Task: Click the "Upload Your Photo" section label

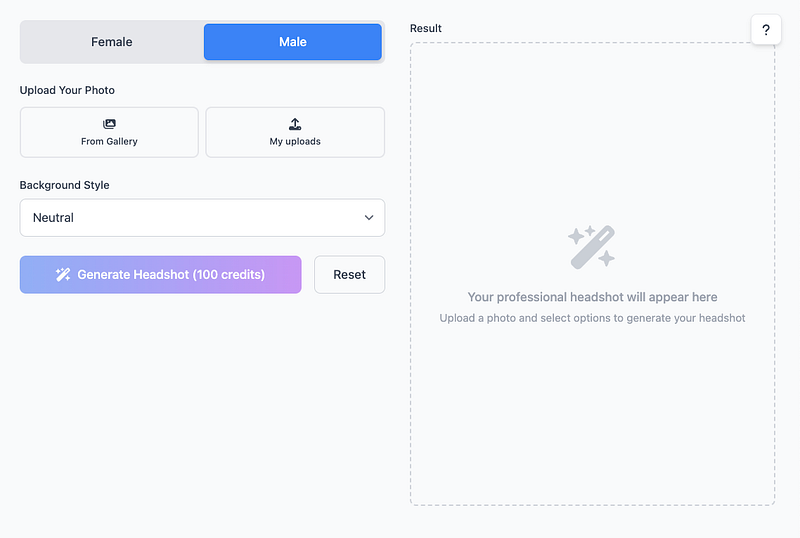Action: [x=67, y=90]
